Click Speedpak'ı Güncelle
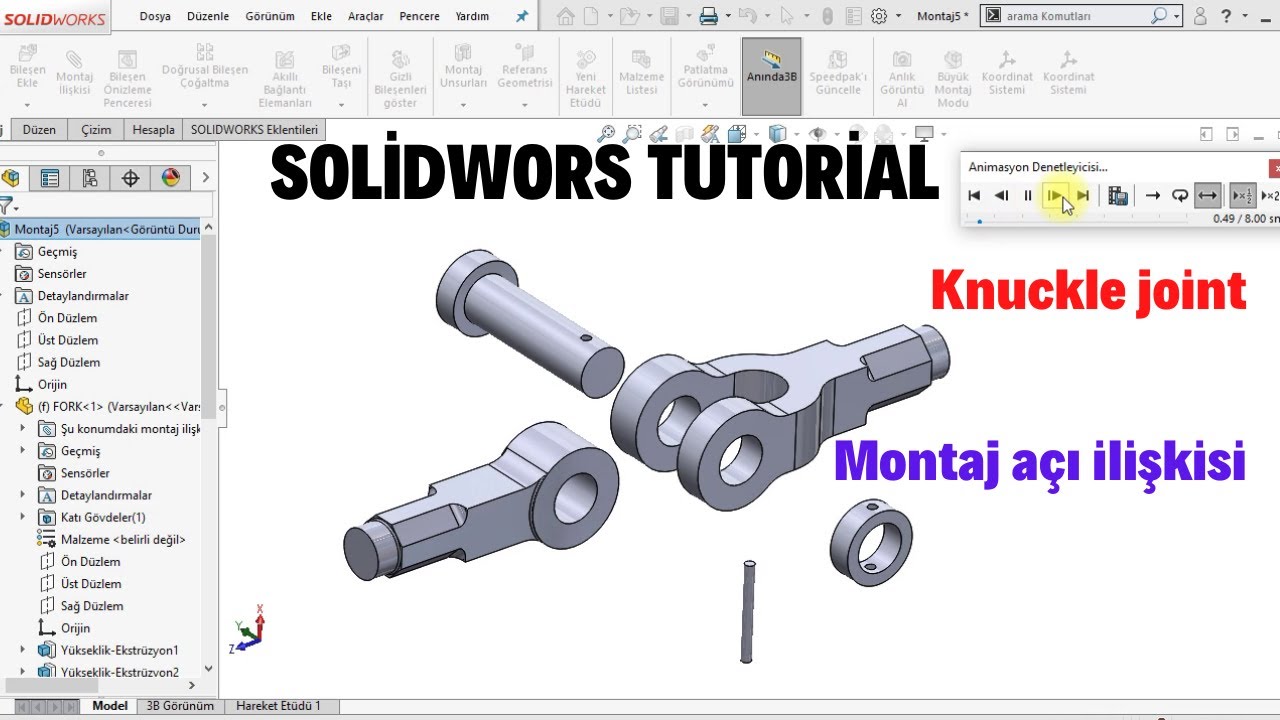 (838, 71)
